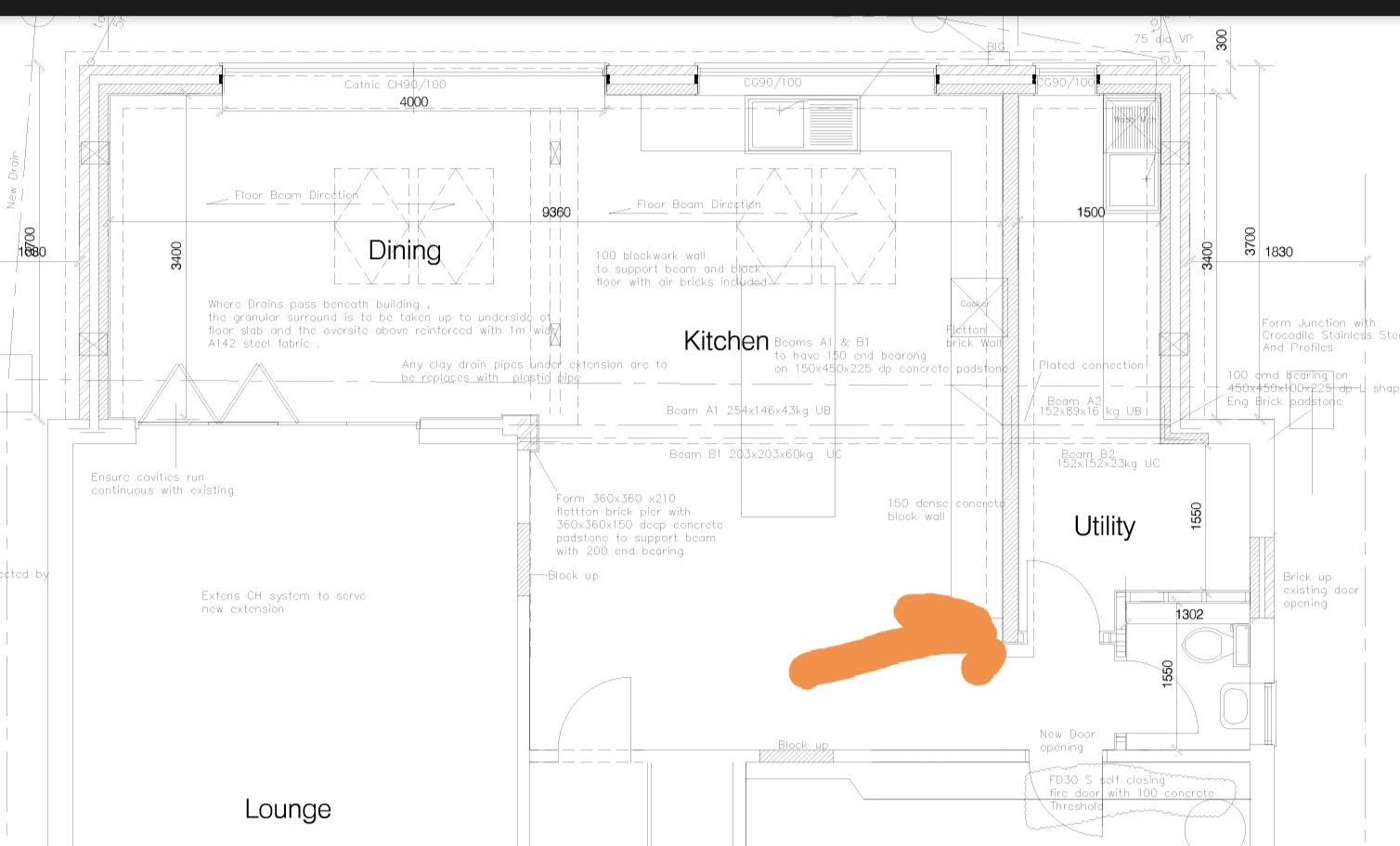1400x846 pixels.
Task: Click the Catnic CH90/100 lintel label
Action: coord(395,84)
